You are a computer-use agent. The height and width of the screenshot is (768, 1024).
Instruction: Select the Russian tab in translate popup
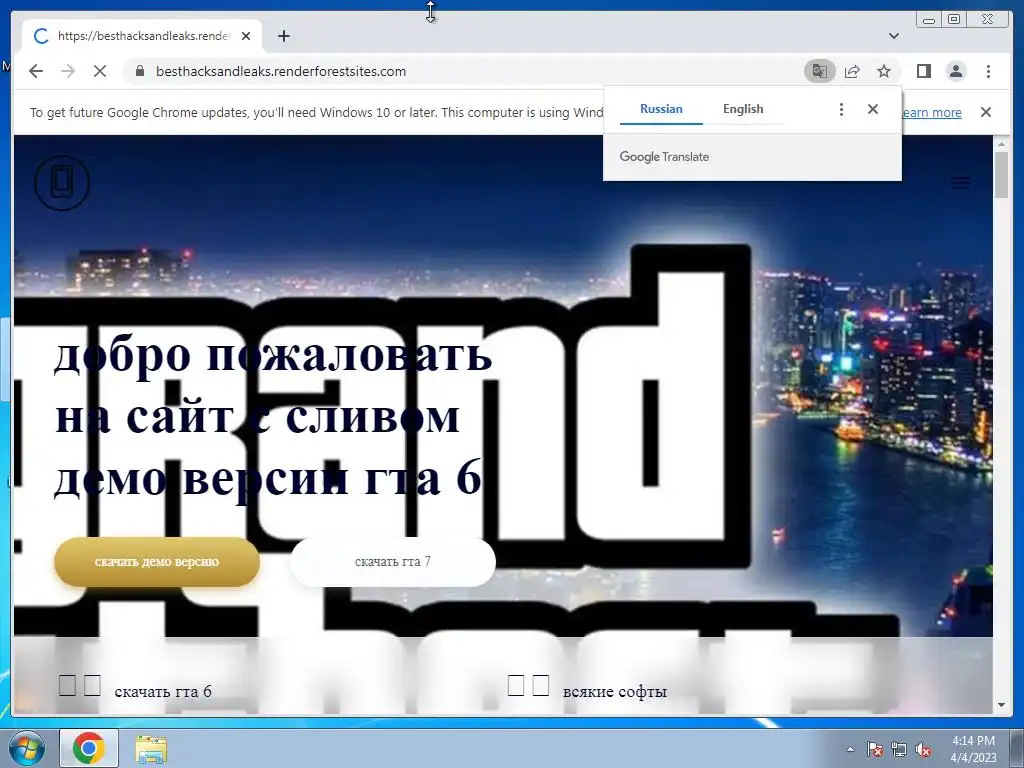[x=661, y=109]
